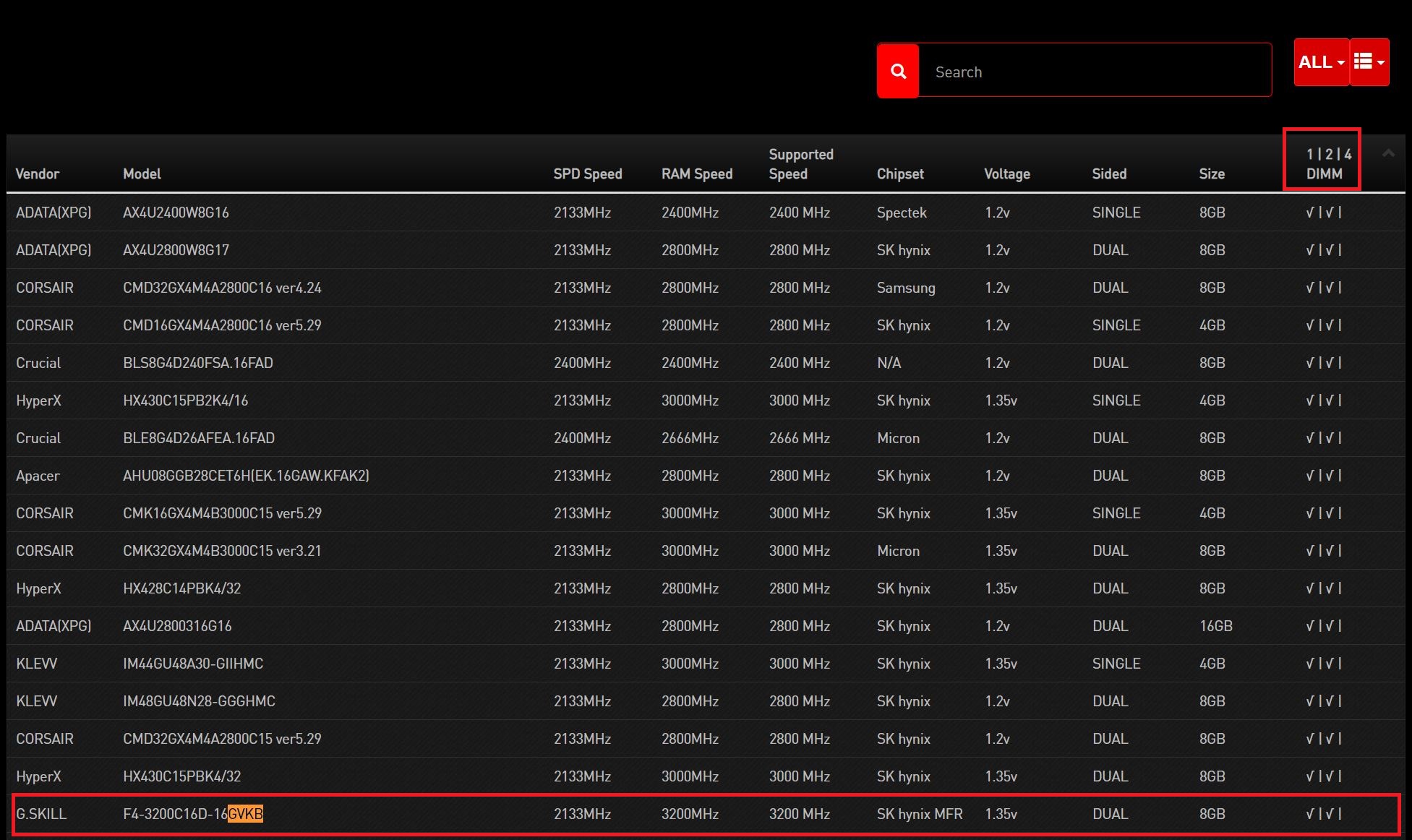Click the Micron chipset in BLE8G4D26AFEA row
Image resolution: width=1412 pixels, height=840 pixels.
(898, 438)
